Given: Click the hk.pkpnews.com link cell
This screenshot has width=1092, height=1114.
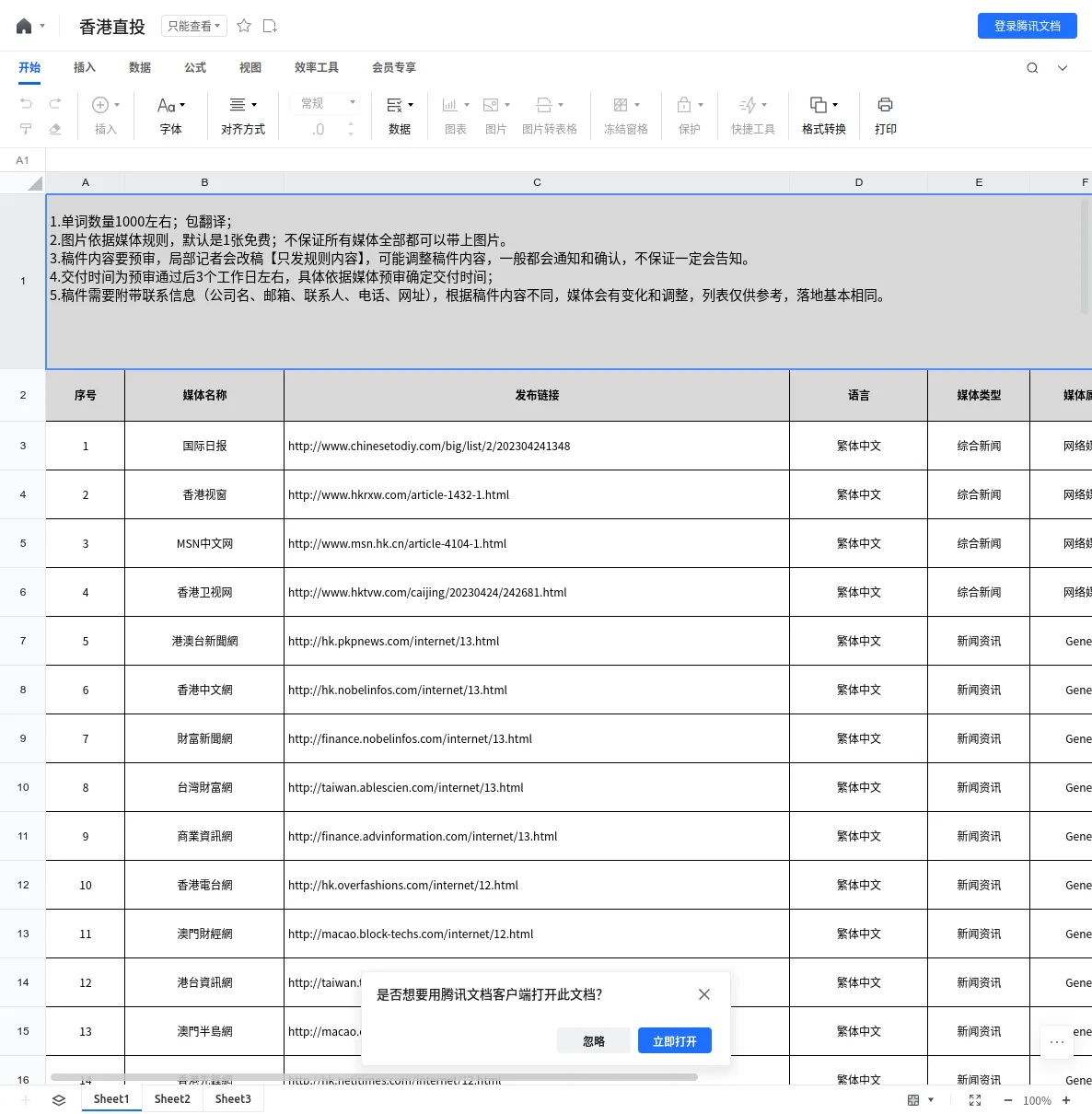Looking at the screenshot, I should click(537, 641).
